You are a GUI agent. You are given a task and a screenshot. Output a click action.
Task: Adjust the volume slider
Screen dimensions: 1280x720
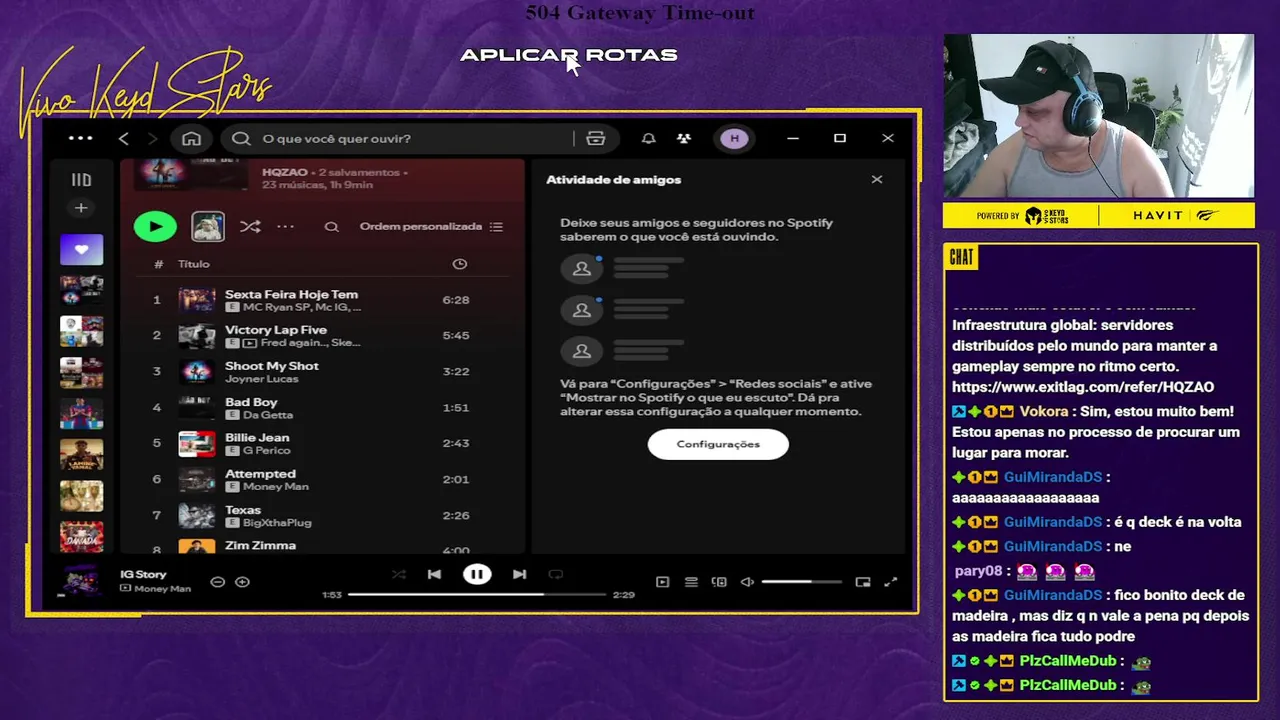pos(801,582)
